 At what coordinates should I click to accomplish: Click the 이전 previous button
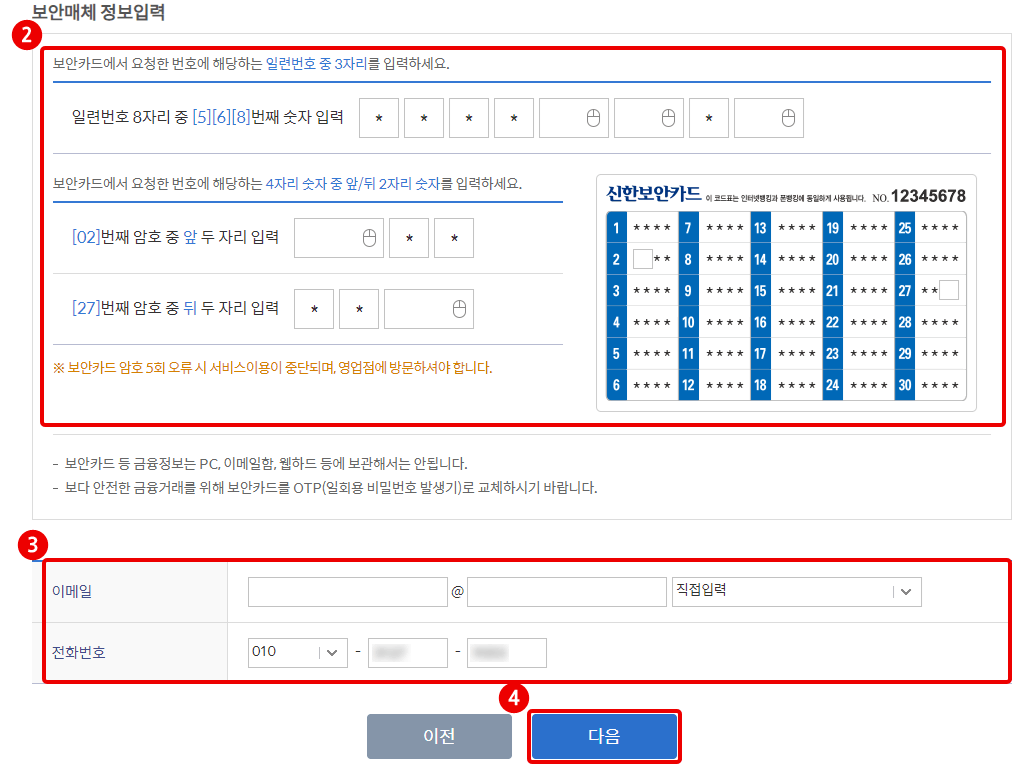tap(439, 736)
